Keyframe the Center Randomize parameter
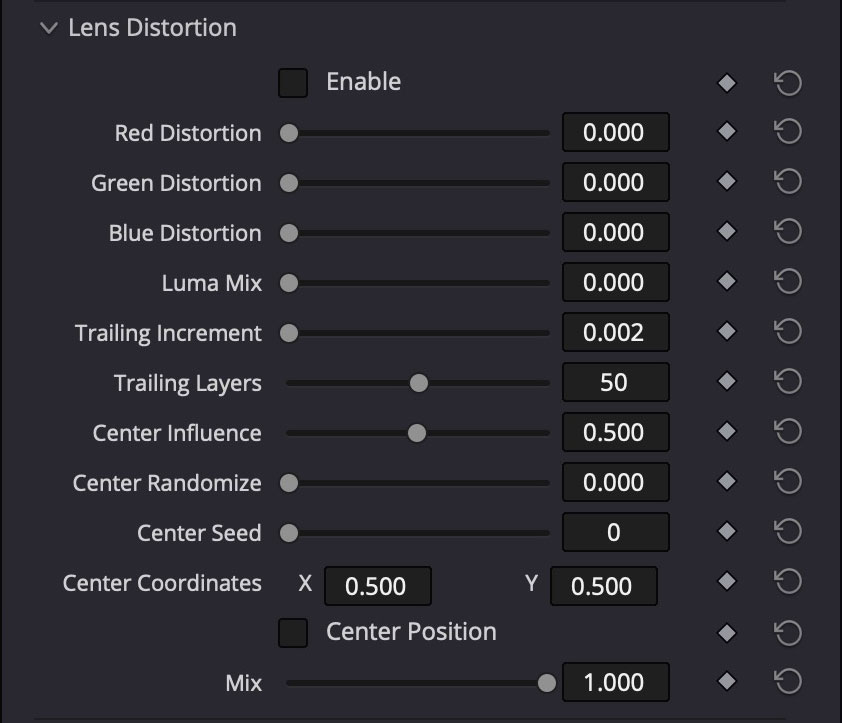Viewport: 842px width, 723px height. pyautogui.click(x=726, y=482)
